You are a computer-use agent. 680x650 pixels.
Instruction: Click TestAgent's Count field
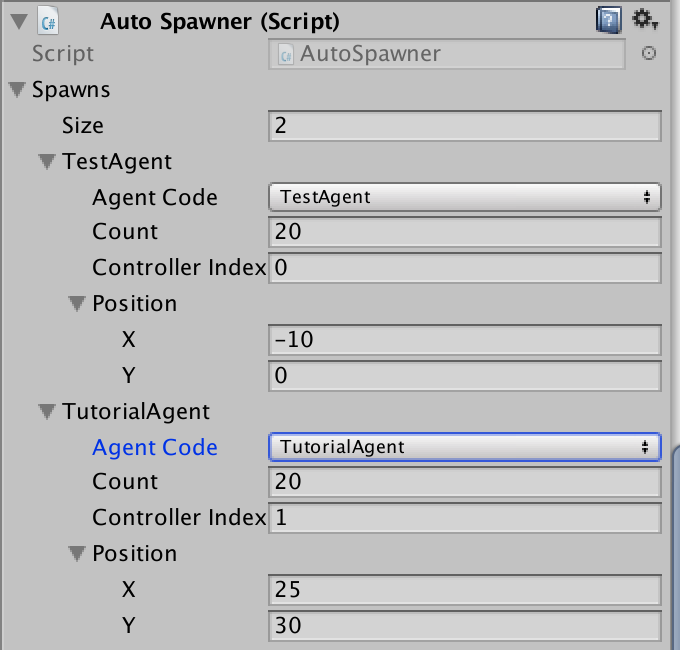[x=465, y=232]
